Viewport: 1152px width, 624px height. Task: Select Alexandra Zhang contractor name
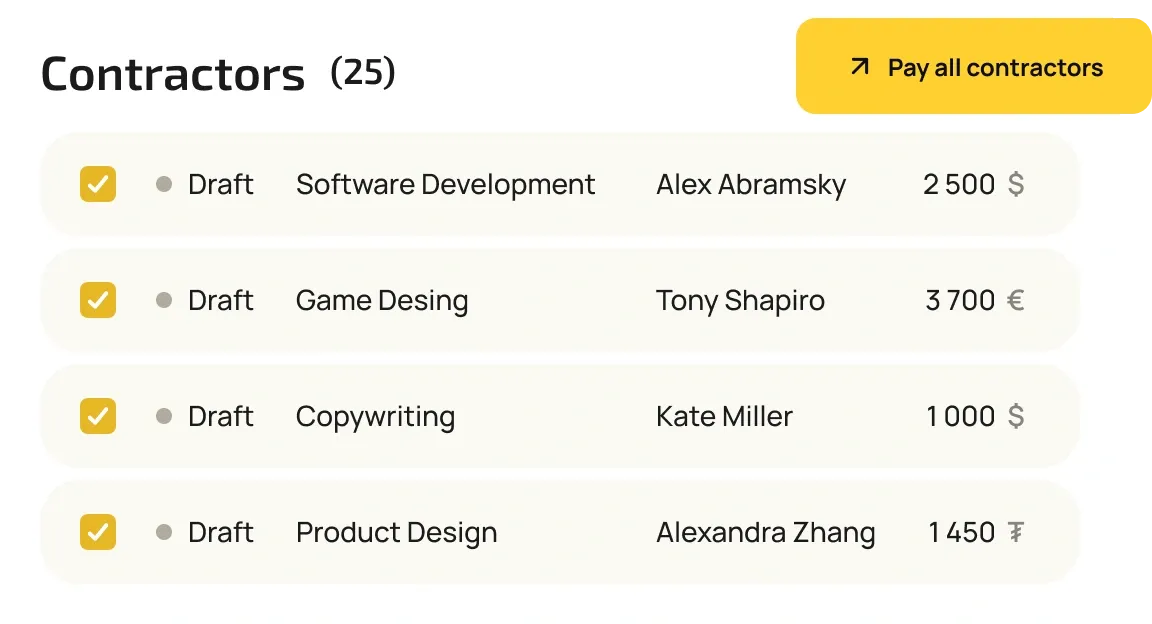[x=765, y=533]
